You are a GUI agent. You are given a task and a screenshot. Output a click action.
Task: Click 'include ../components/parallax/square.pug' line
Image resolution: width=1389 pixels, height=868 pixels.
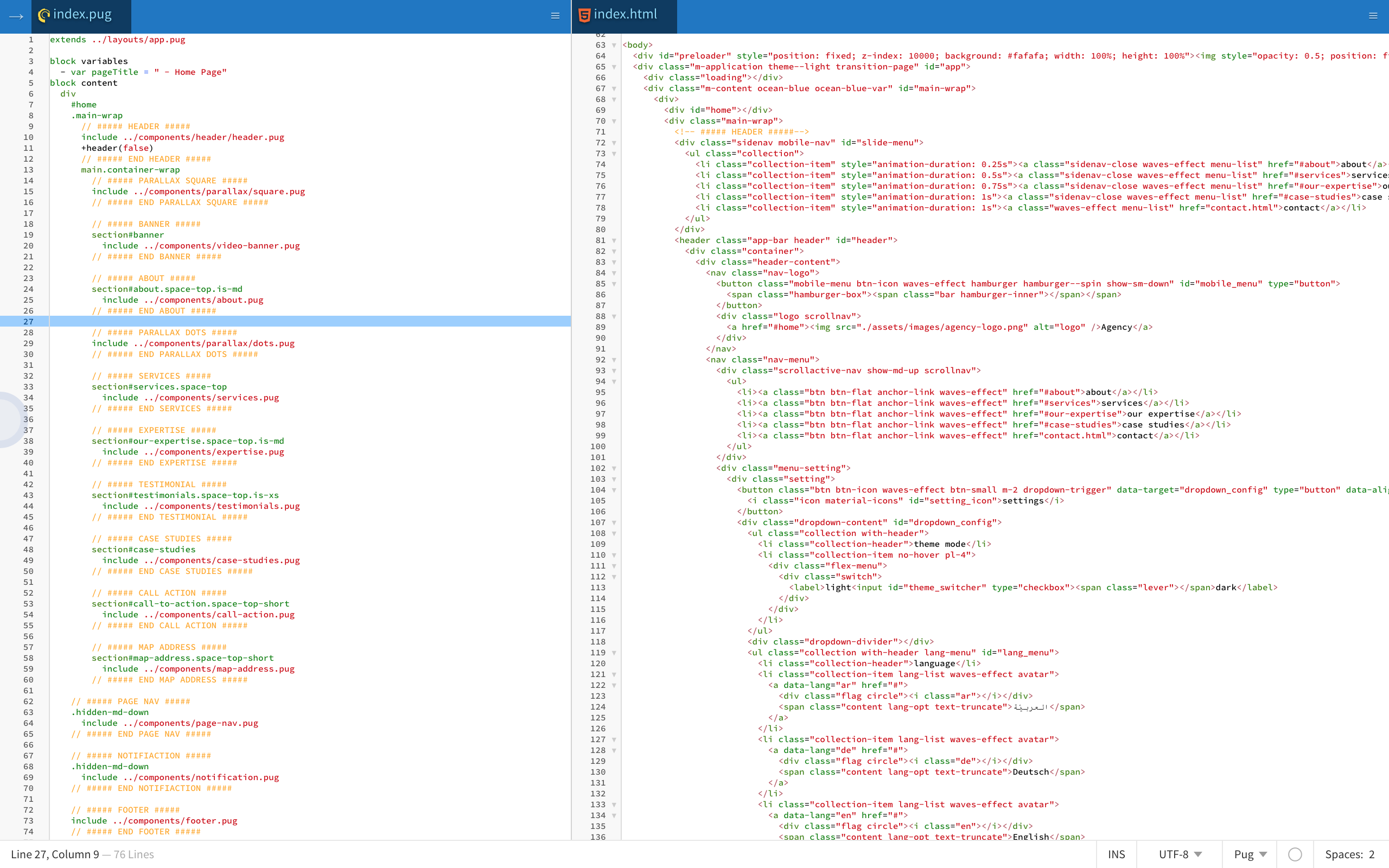[198, 192]
